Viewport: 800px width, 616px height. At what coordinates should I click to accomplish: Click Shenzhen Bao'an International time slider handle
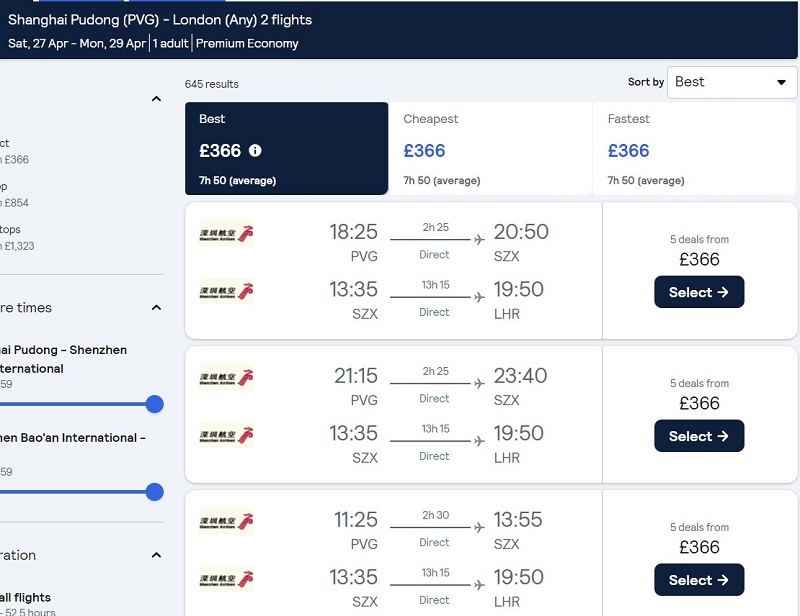[154, 492]
